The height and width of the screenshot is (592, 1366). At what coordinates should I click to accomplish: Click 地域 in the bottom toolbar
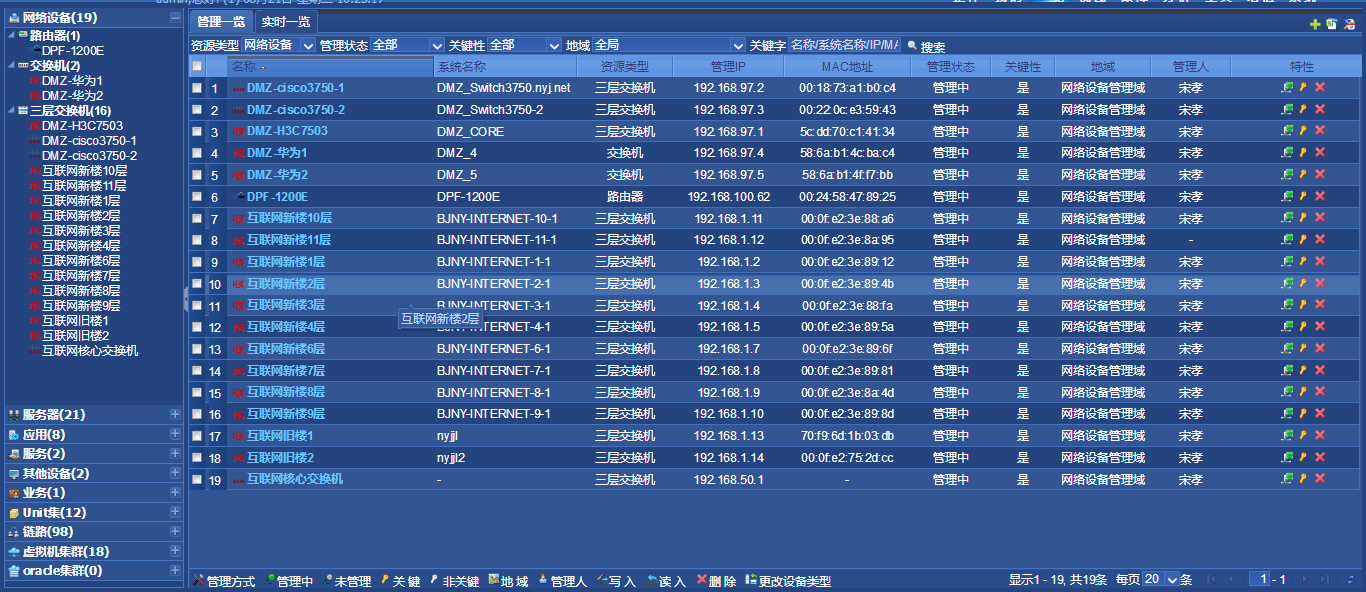pos(508,581)
